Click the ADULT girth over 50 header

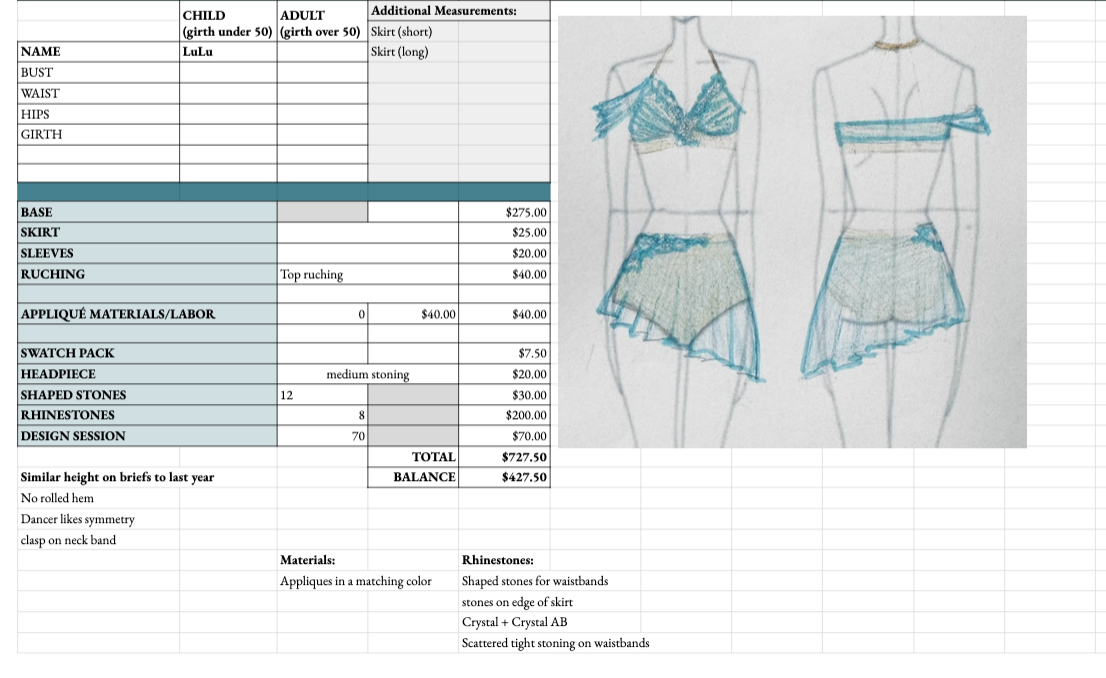(x=322, y=23)
